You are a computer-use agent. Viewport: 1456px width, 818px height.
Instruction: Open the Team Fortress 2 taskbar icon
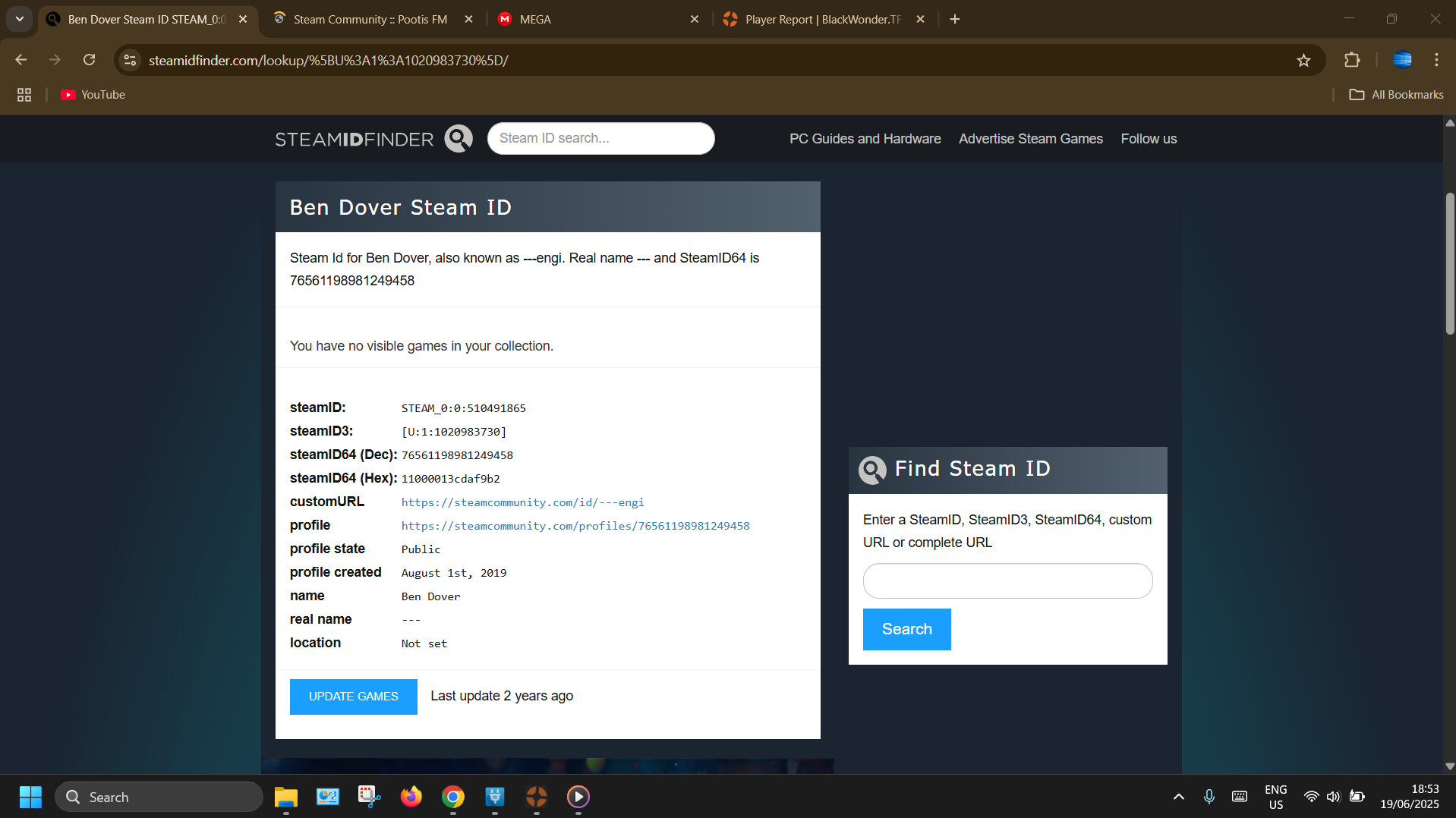[x=537, y=797]
